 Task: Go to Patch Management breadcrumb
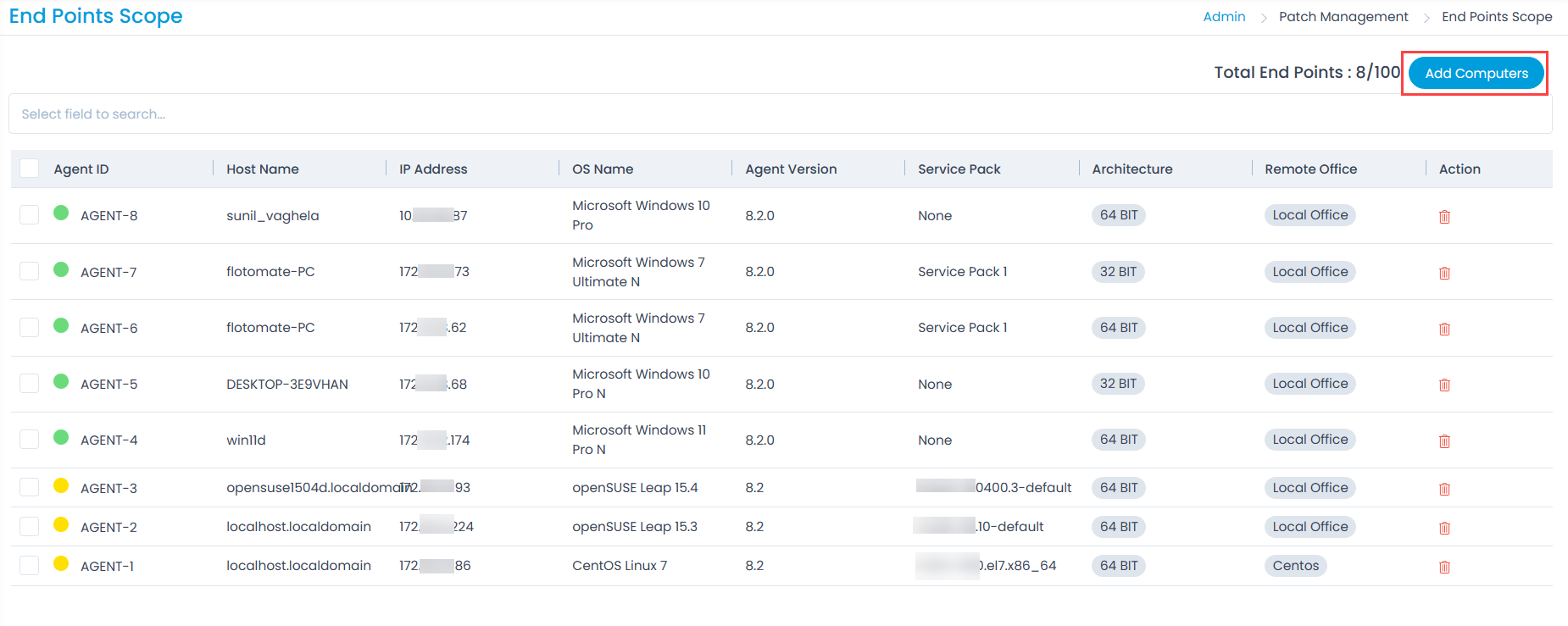(1343, 17)
